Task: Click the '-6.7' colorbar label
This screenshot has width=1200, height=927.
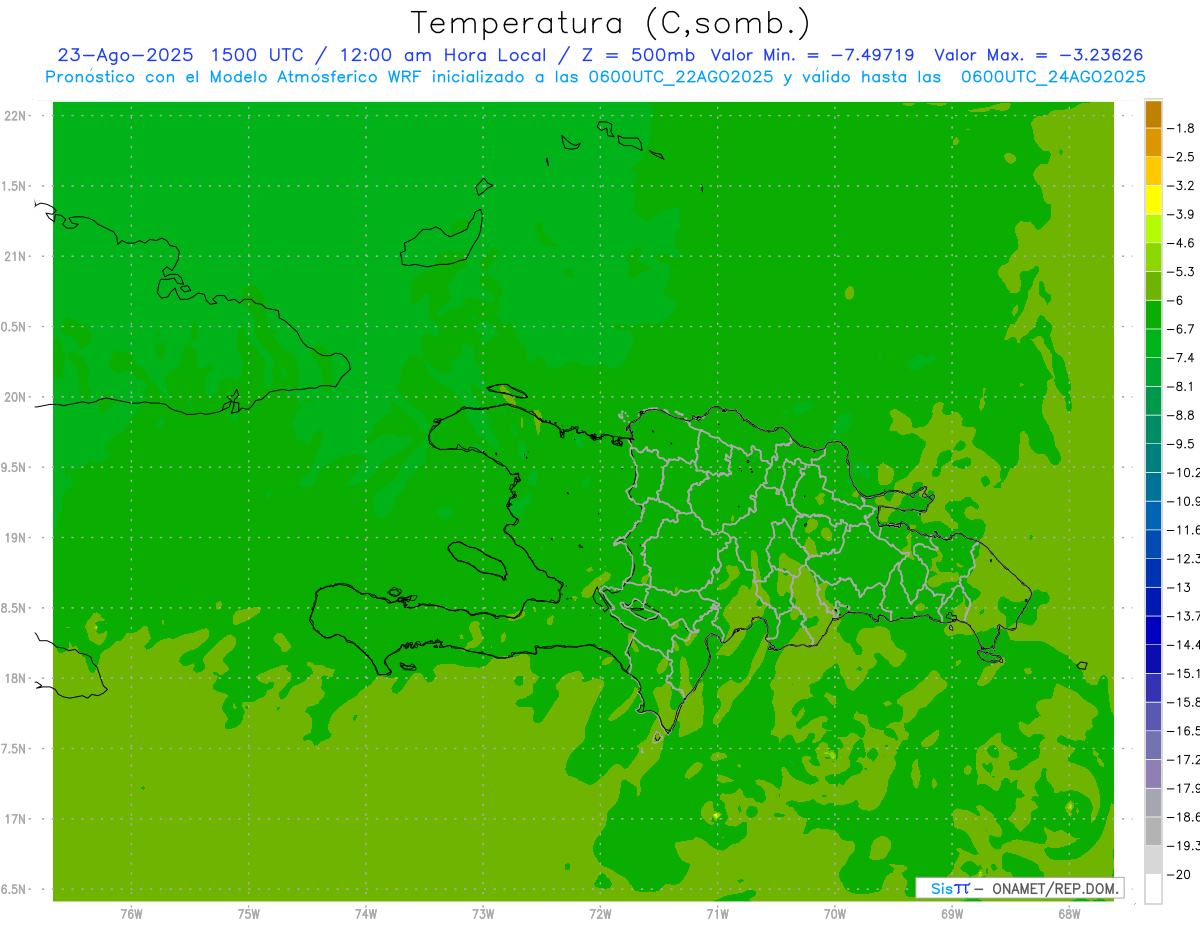Action: (1182, 329)
